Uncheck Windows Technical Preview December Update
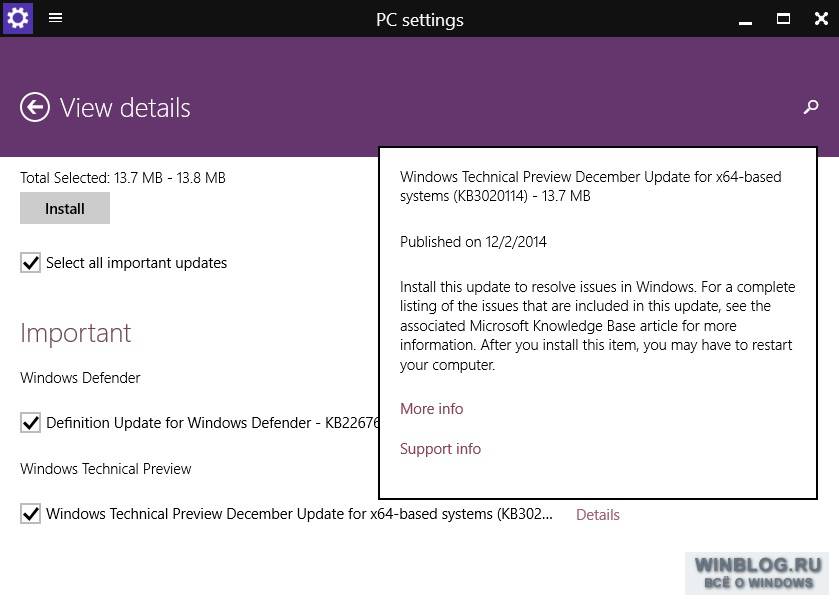This screenshot has height=606, width=839. click(30, 513)
